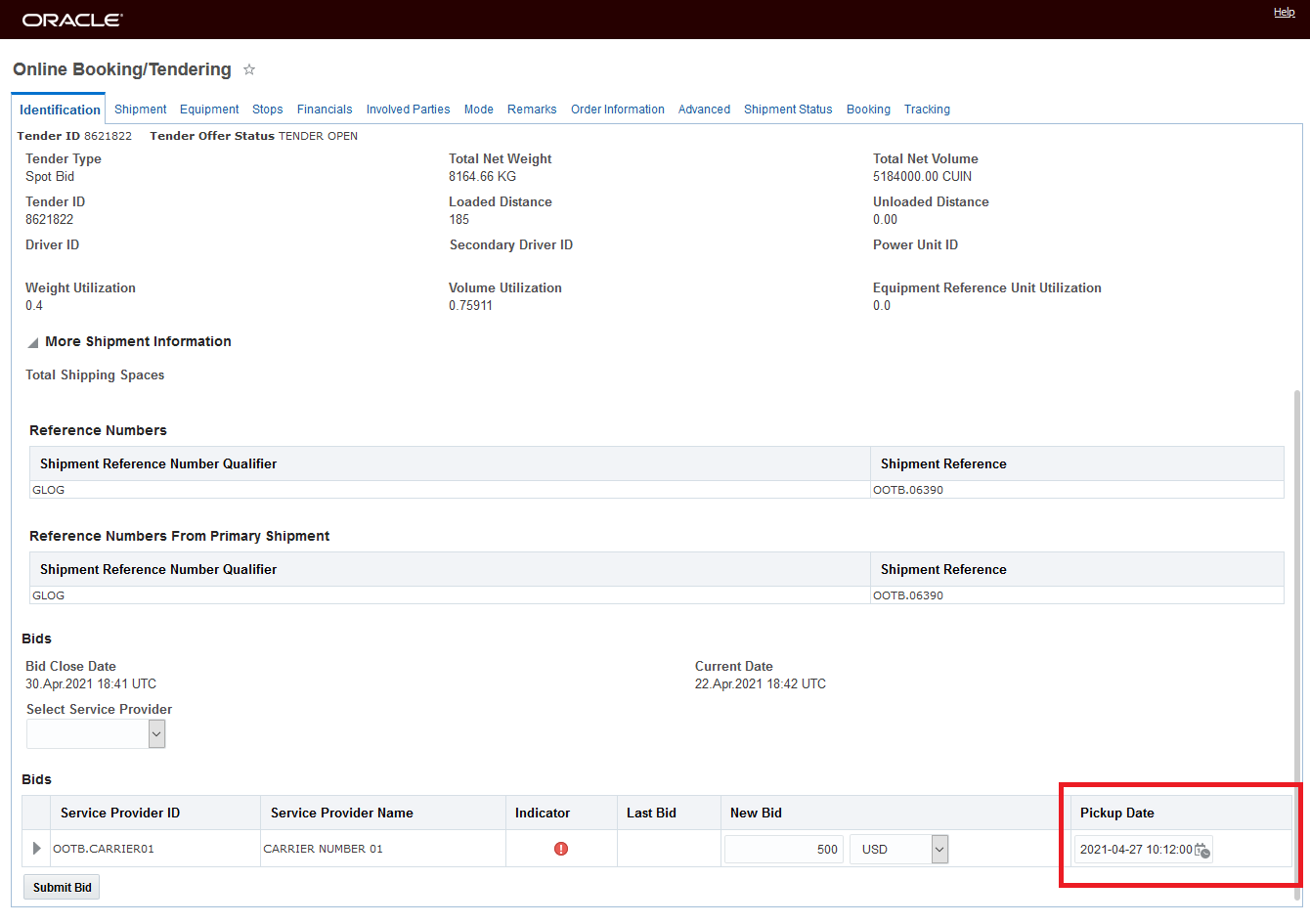Viewport: 1310px width, 924px height.
Task: Click the Total Shipping Spaces label
Action: [95, 375]
